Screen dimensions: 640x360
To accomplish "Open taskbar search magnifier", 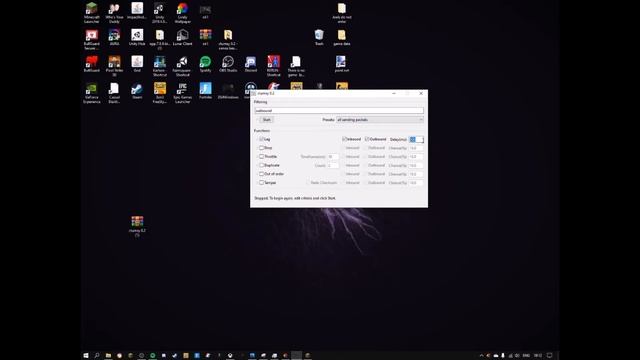I will coord(97,356).
